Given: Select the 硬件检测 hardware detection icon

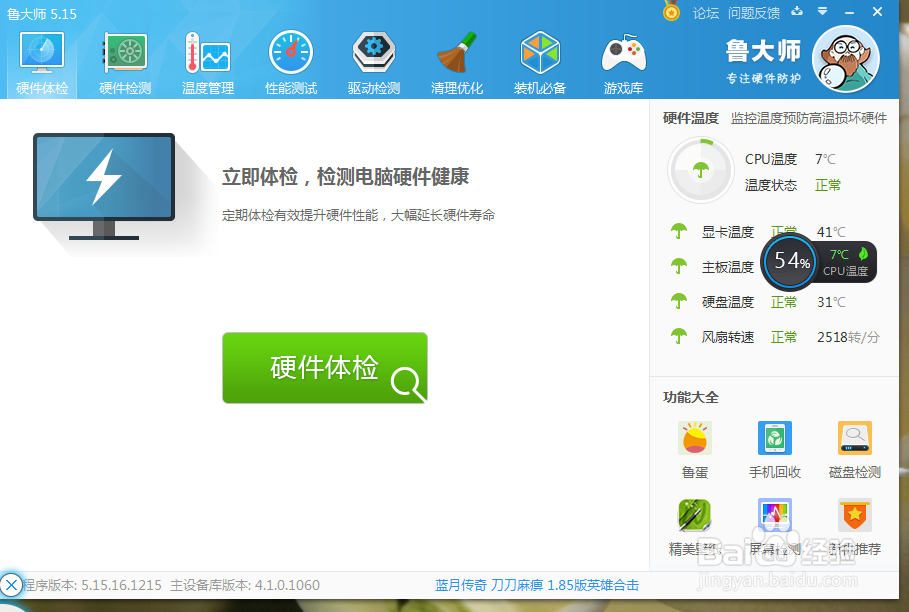Looking at the screenshot, I should pyautogui.click(x=124, y=60).
